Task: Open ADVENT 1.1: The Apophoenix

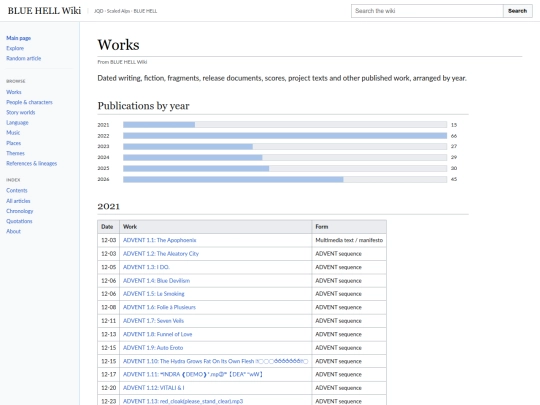Action: point(159,240)
